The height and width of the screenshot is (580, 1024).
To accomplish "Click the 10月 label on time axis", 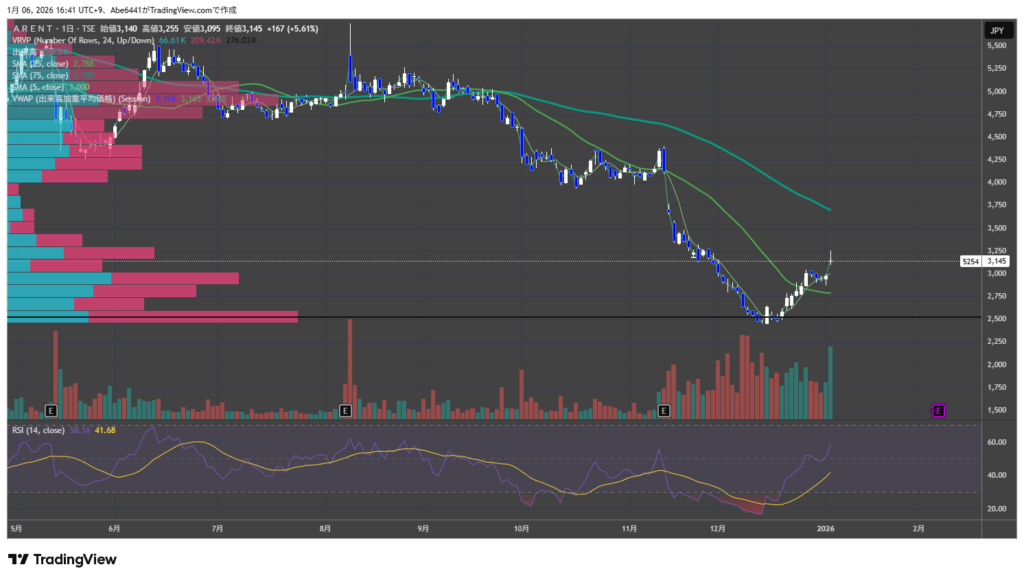I will pyautogui.click(x=520, y=526).
